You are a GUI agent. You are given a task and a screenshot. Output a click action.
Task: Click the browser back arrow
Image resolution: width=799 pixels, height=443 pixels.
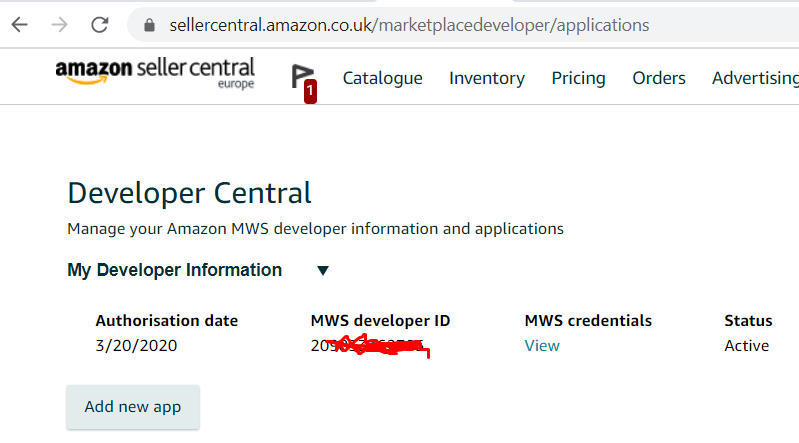19,24
